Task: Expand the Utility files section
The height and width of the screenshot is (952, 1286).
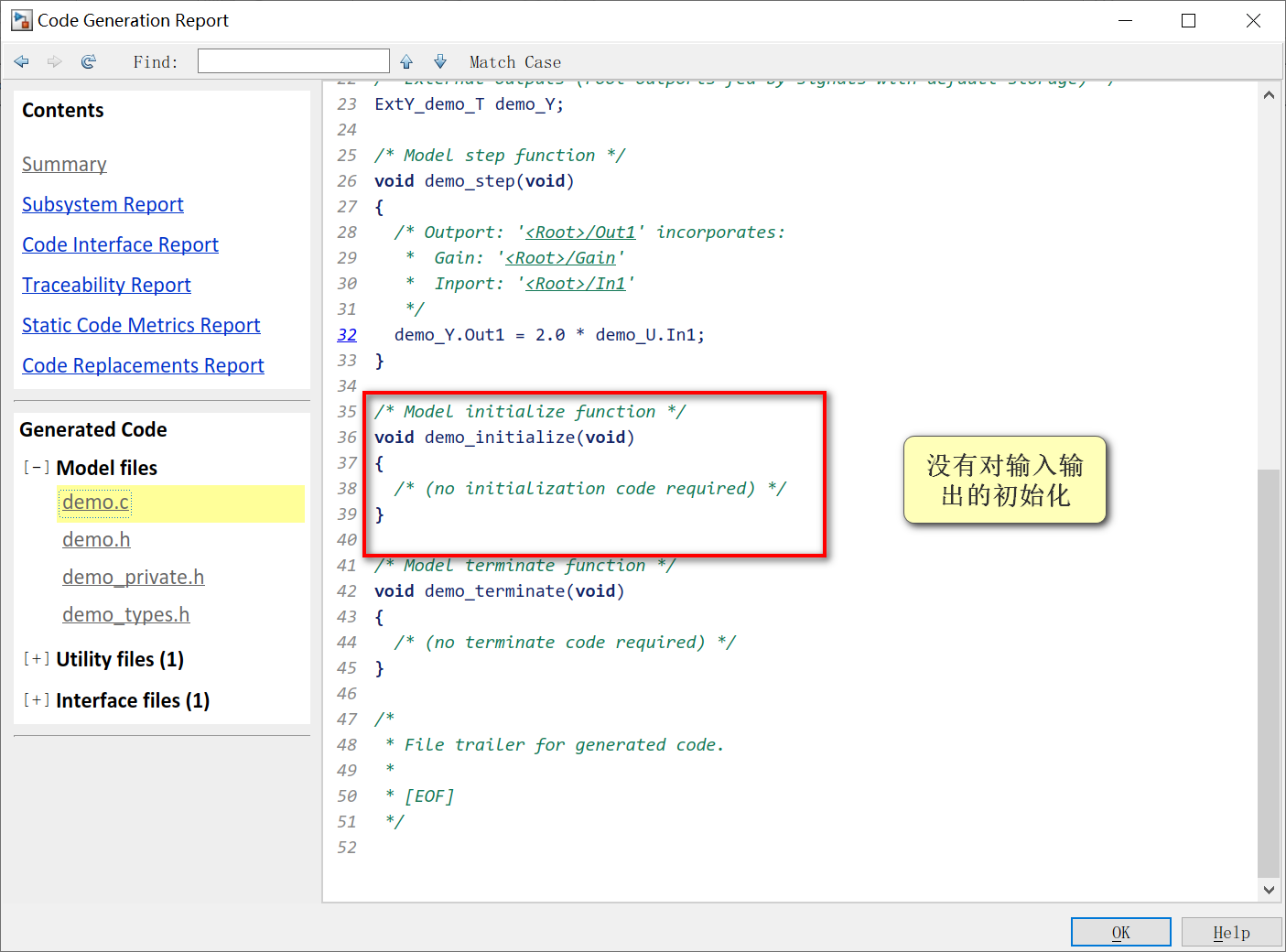Action: click(37, 659)
